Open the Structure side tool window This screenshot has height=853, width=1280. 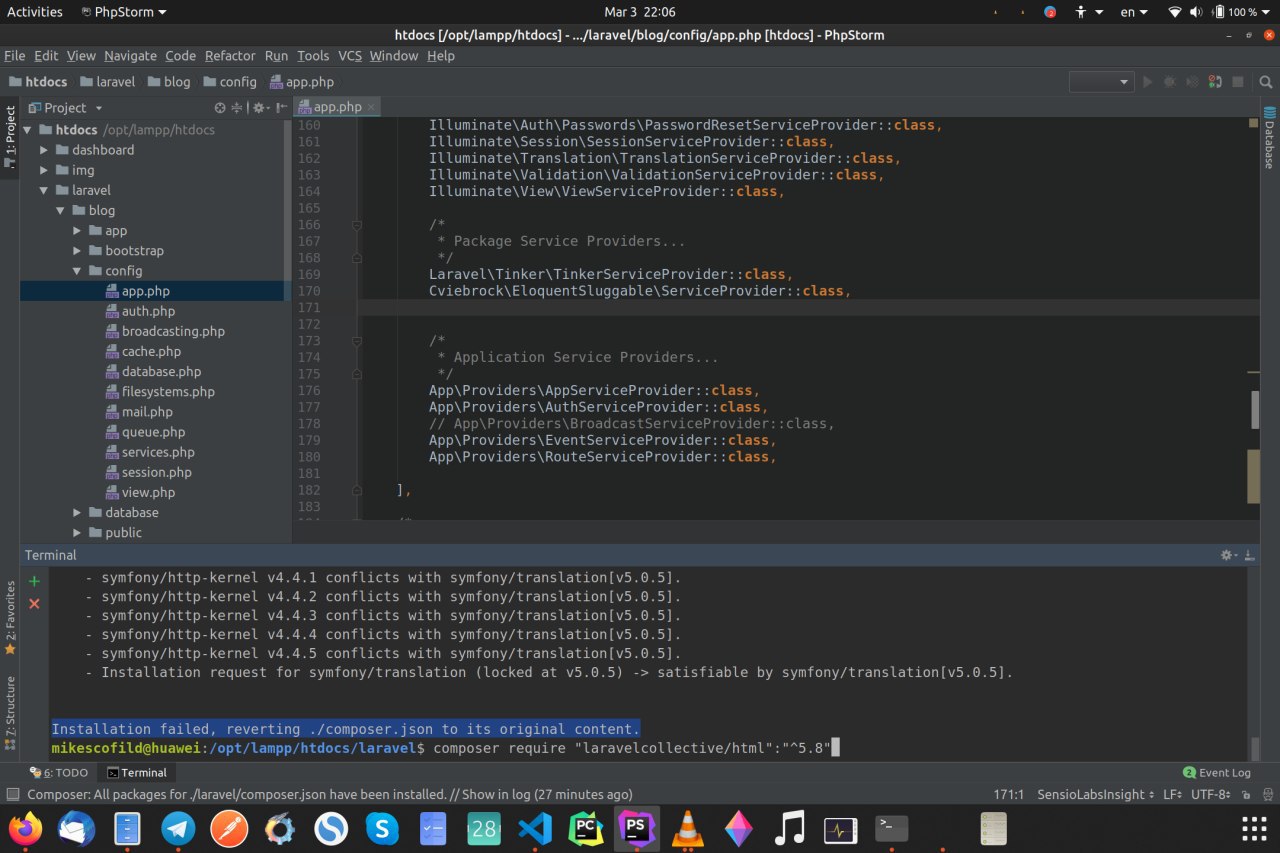pos(10,712)
